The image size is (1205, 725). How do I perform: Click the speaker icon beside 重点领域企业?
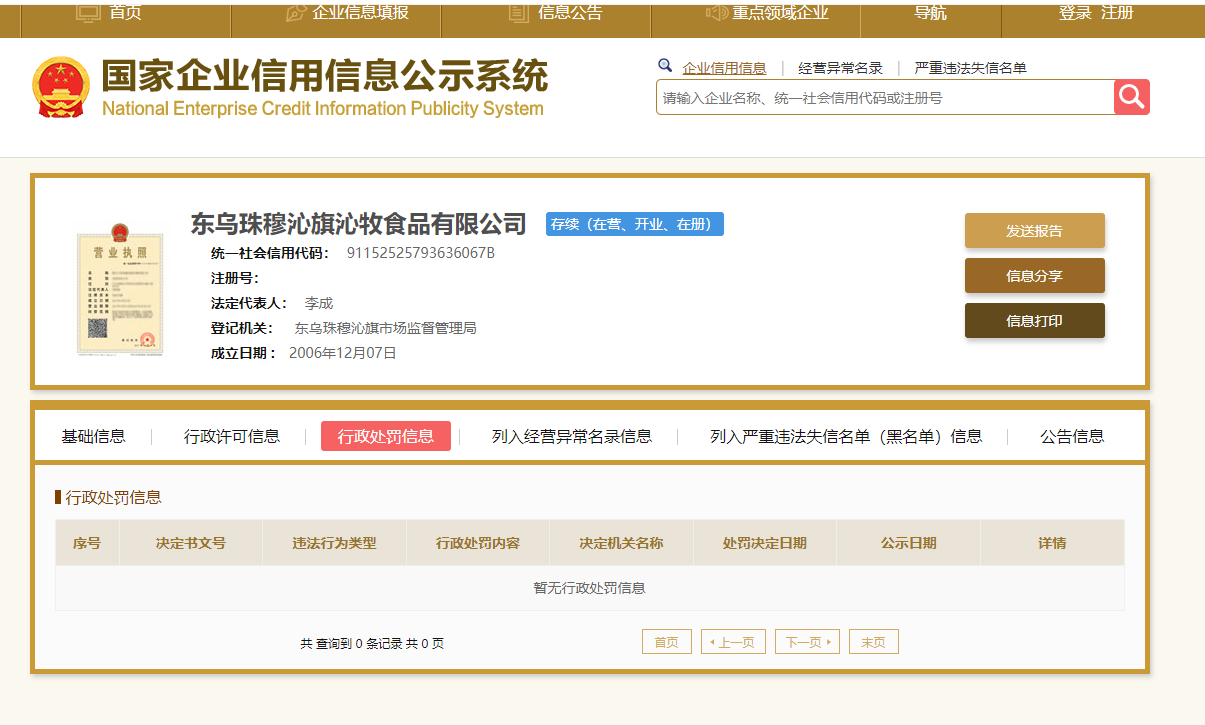coord(716,13)
